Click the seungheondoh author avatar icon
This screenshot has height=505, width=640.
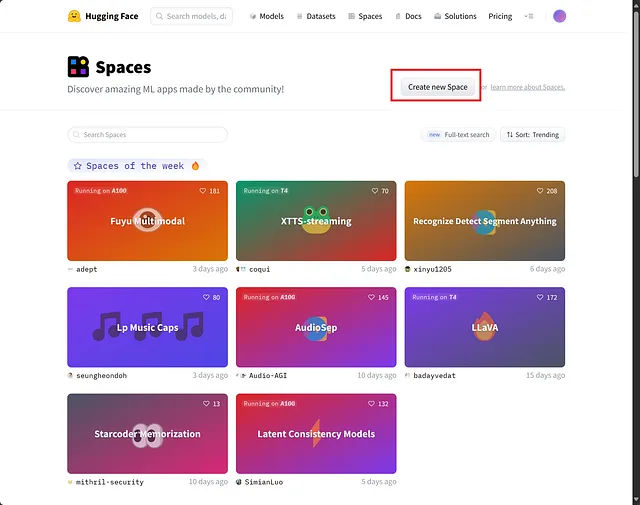(x=70, y=375)
